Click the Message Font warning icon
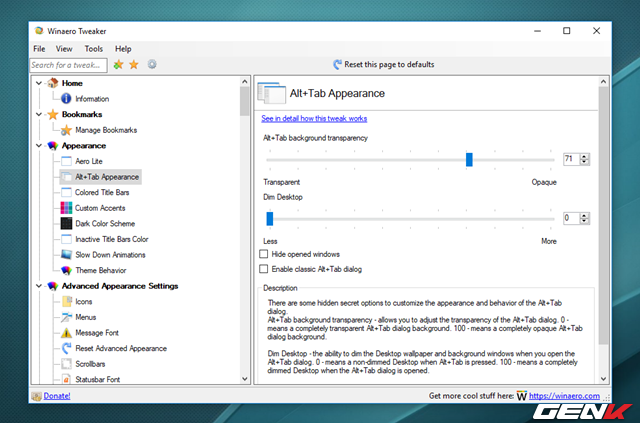This screenshot has width=640, height=423. (66, 333)
